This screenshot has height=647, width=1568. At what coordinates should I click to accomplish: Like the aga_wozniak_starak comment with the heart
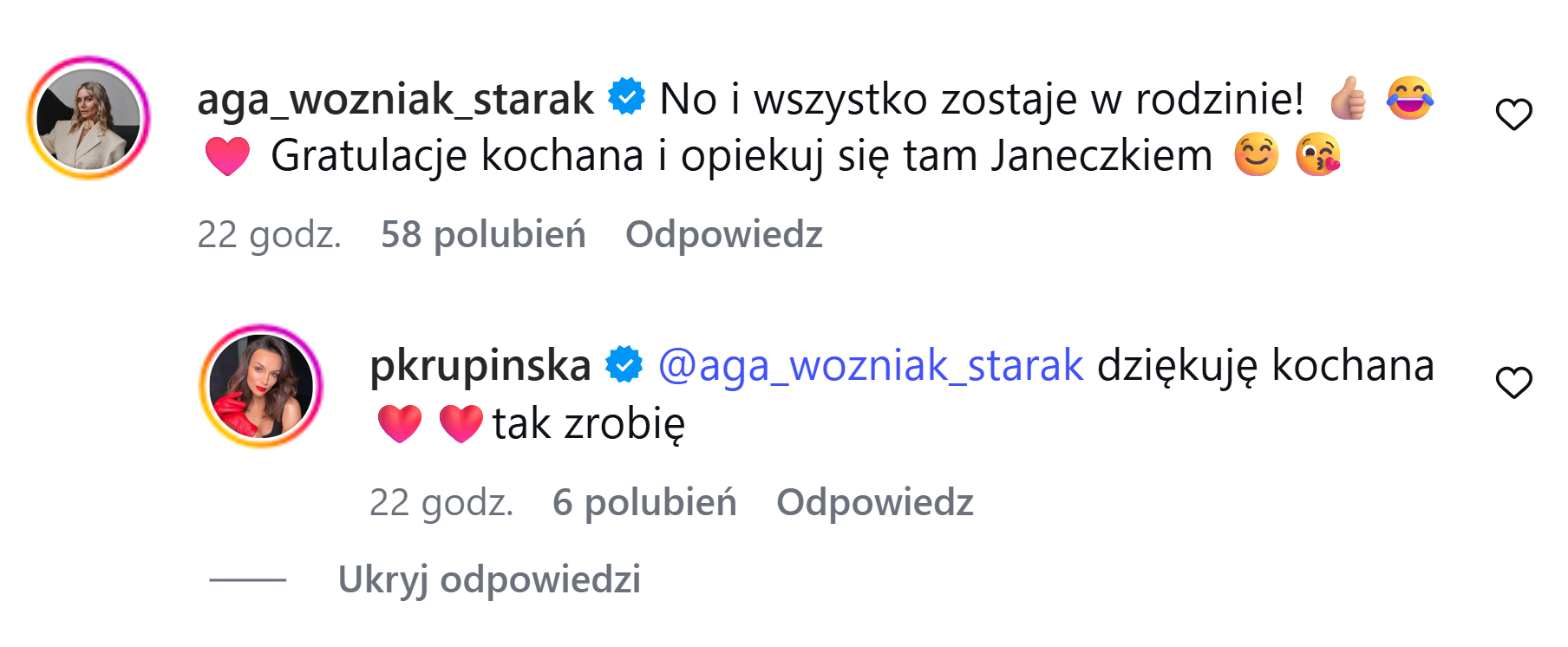1513,114
